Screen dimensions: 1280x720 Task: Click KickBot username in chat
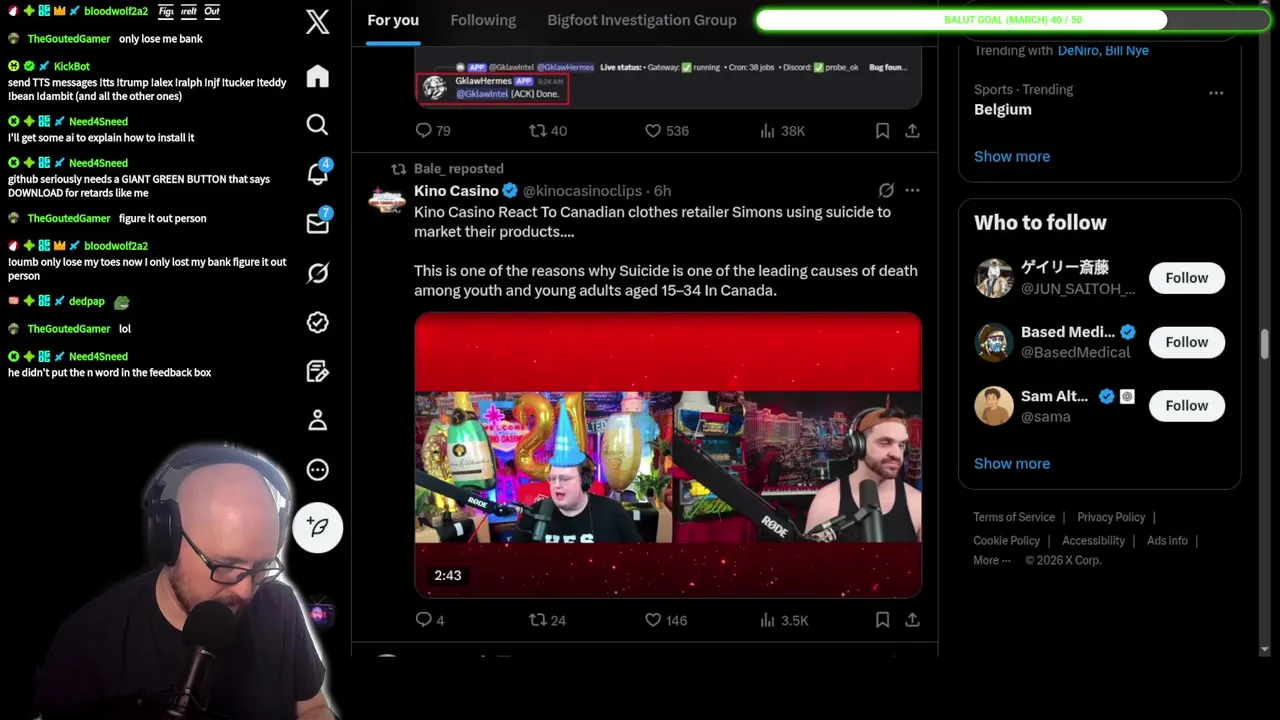pyautogui.click(x=72, y=66)
